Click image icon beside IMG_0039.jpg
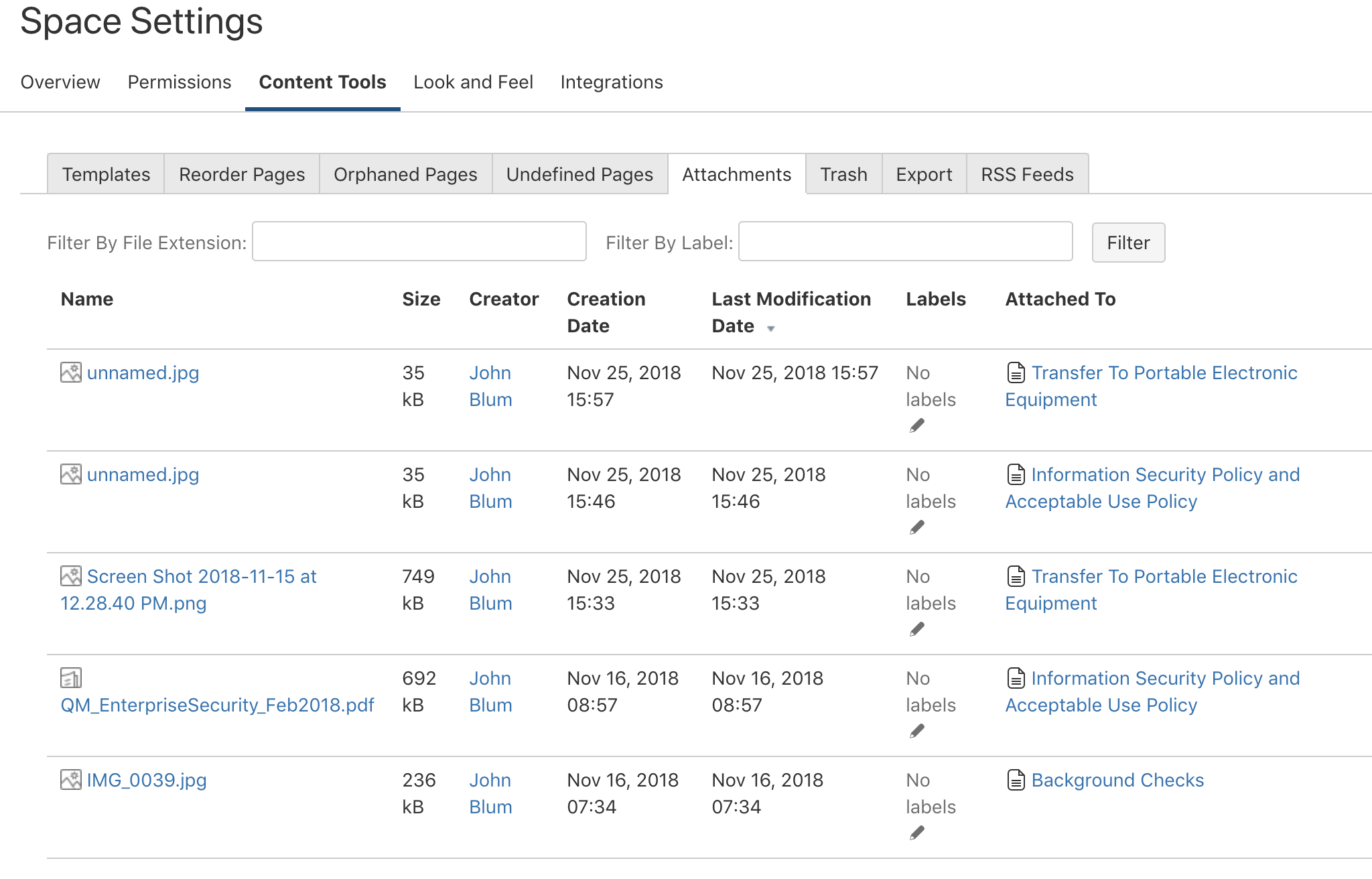Screen dimensions: 1372x879 pos(71,780)
